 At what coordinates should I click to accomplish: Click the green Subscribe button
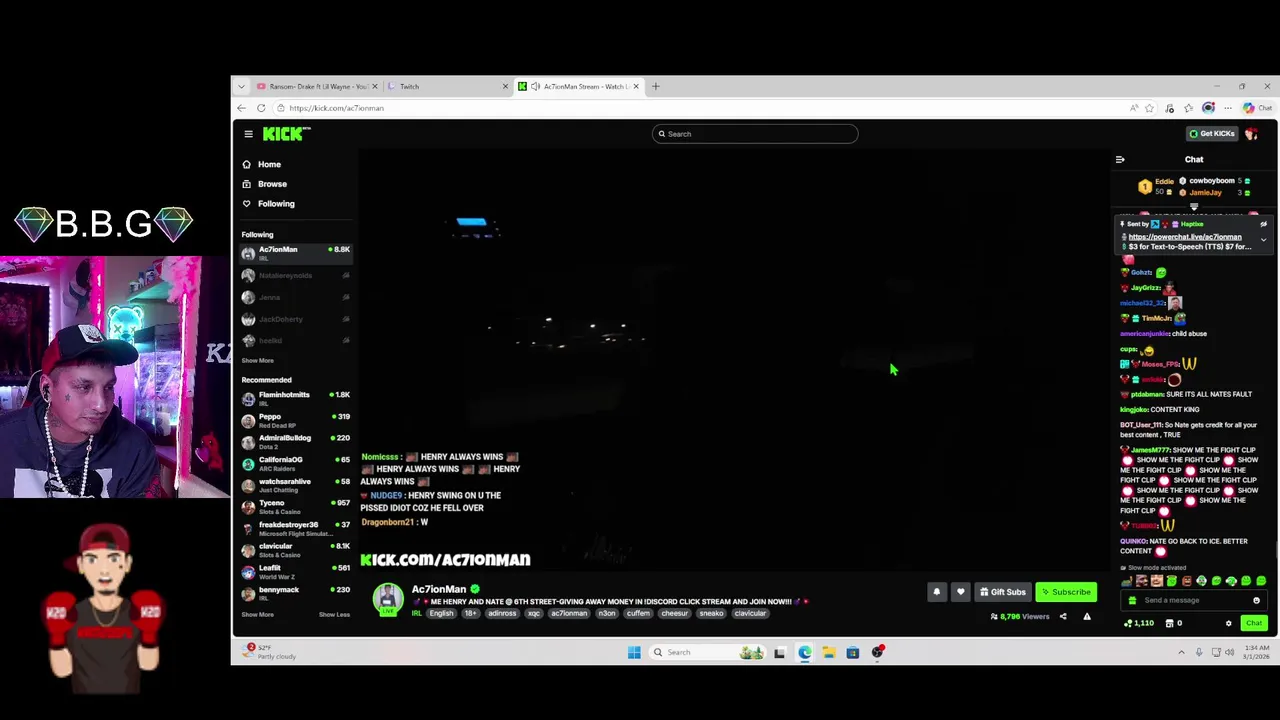coord(1066,592)
